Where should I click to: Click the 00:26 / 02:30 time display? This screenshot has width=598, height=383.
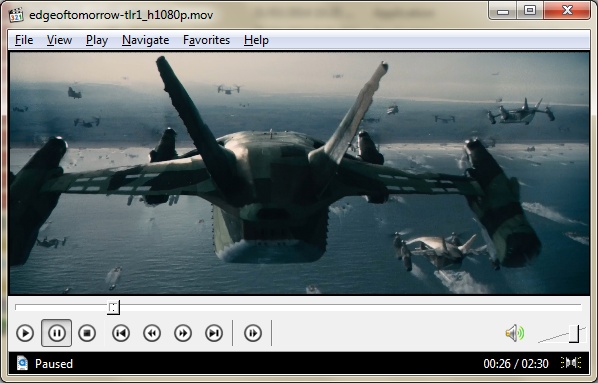click(x=516, y=364)
